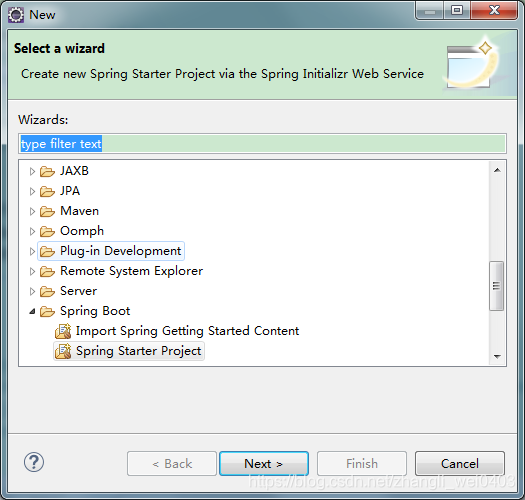Select the Spring Boot label
This screenshot has height=500, width=525.
pos(95,311)
